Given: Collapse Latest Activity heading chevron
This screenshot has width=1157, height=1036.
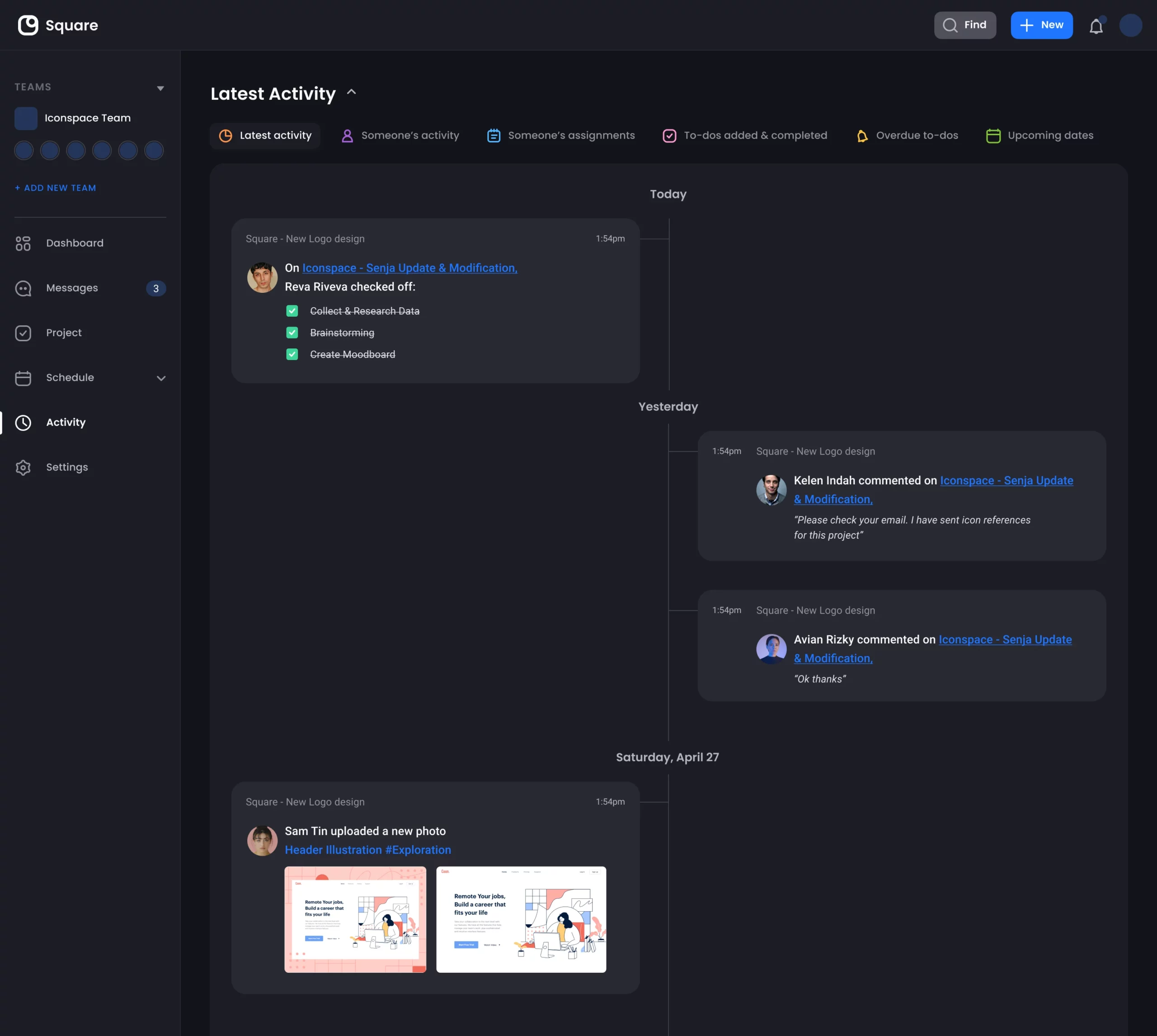Looking at the screenshot, I should pos(351,92).
